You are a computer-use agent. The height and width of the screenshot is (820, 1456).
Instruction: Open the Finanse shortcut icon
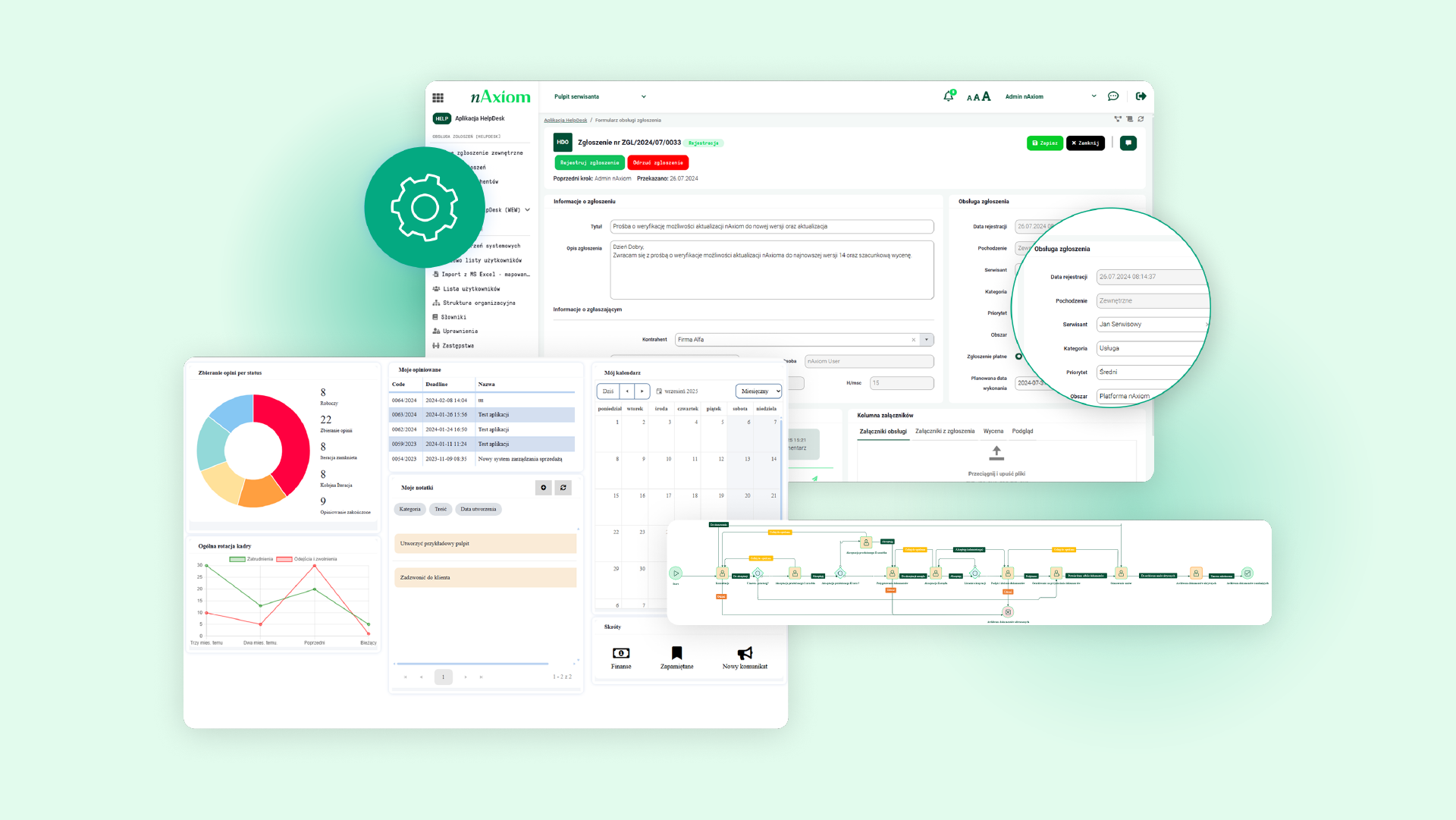pyautogui.click(x=620, y=654)
